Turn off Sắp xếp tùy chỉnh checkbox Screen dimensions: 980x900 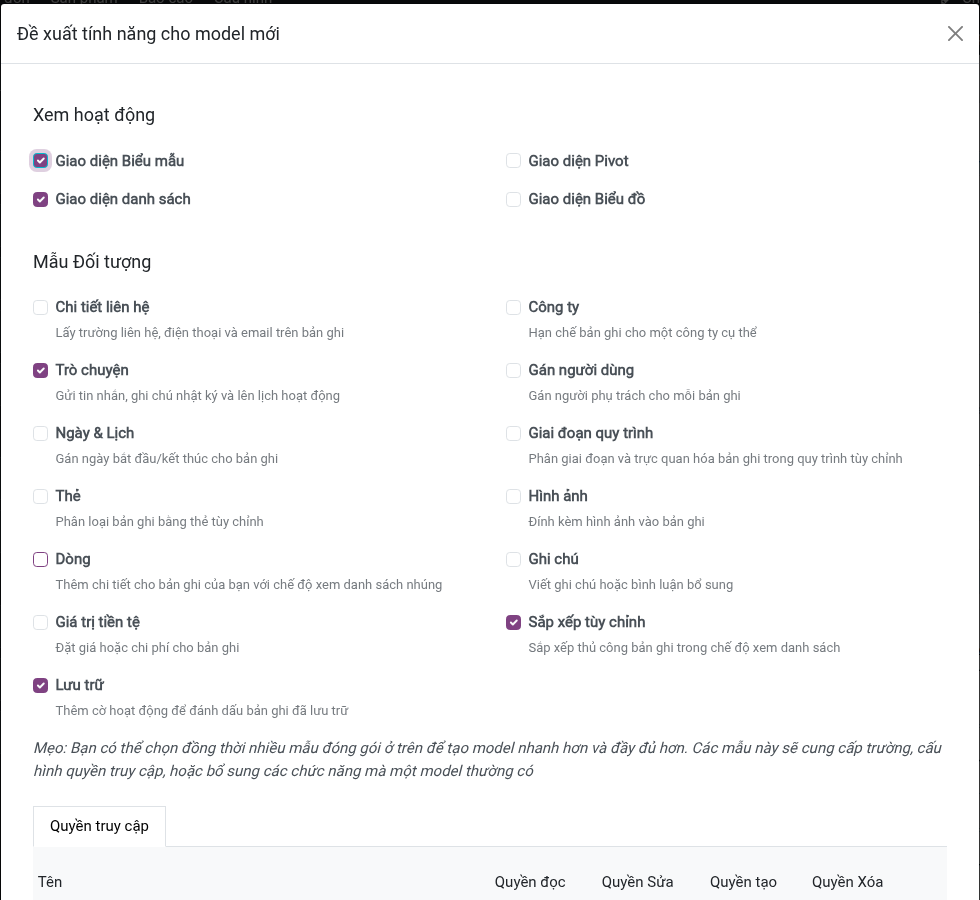coord(513,622)
